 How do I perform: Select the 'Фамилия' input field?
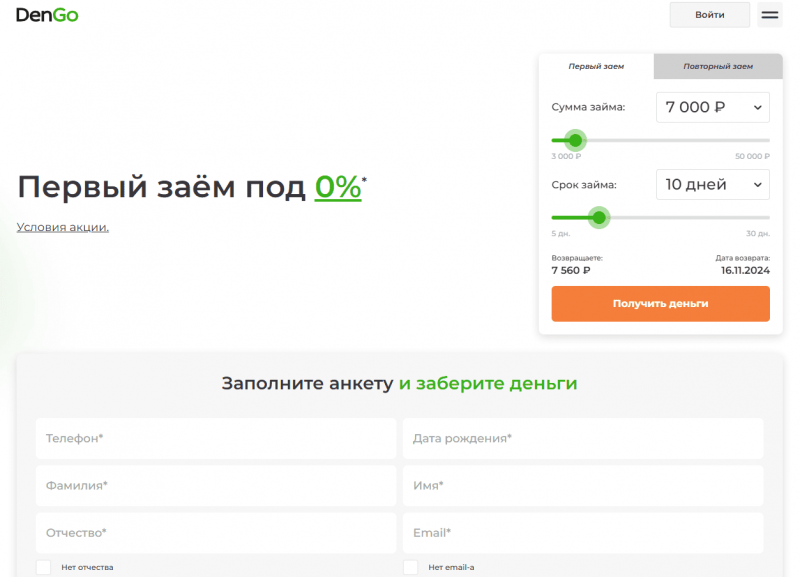pyautogui.click(x=215, y=485)
